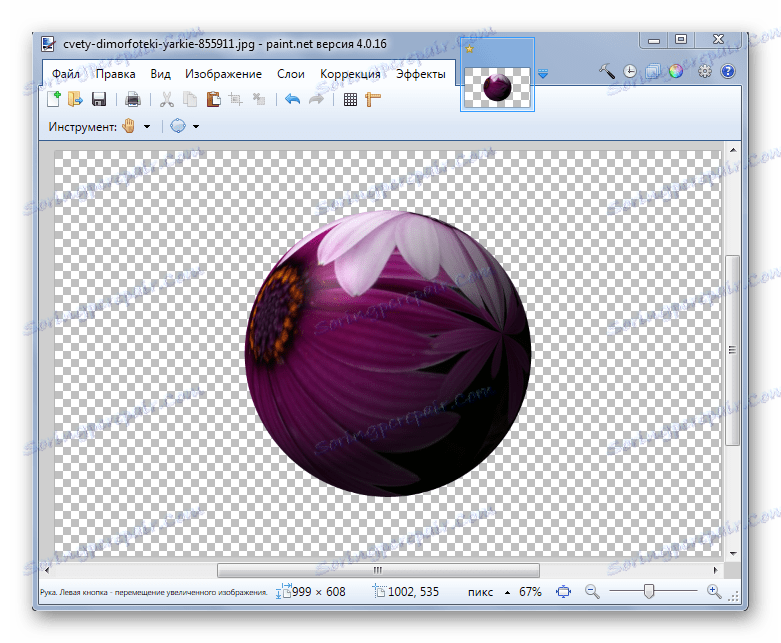Screen dimensions: 781x643
Task: Paste from the clipboard icon
Action: pyautogui.click(x=213, y=100)
